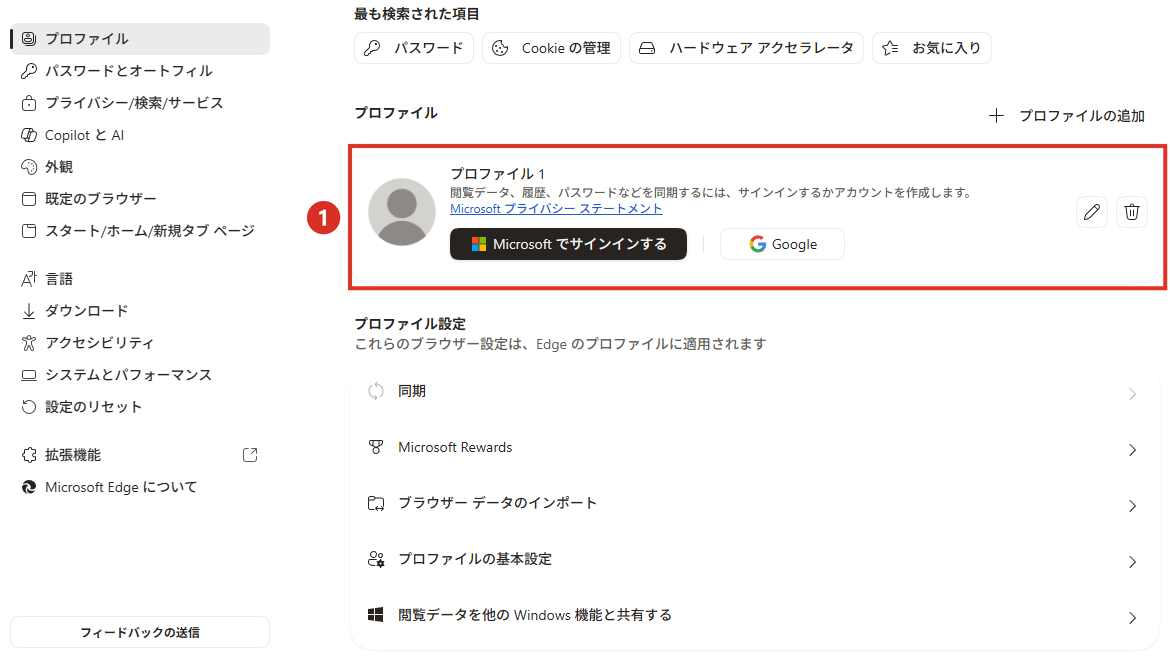Click the plus icon beside プロファイルの追加
The width and height of the screenshot is (1170, 665).
click(x=996, y=116)
